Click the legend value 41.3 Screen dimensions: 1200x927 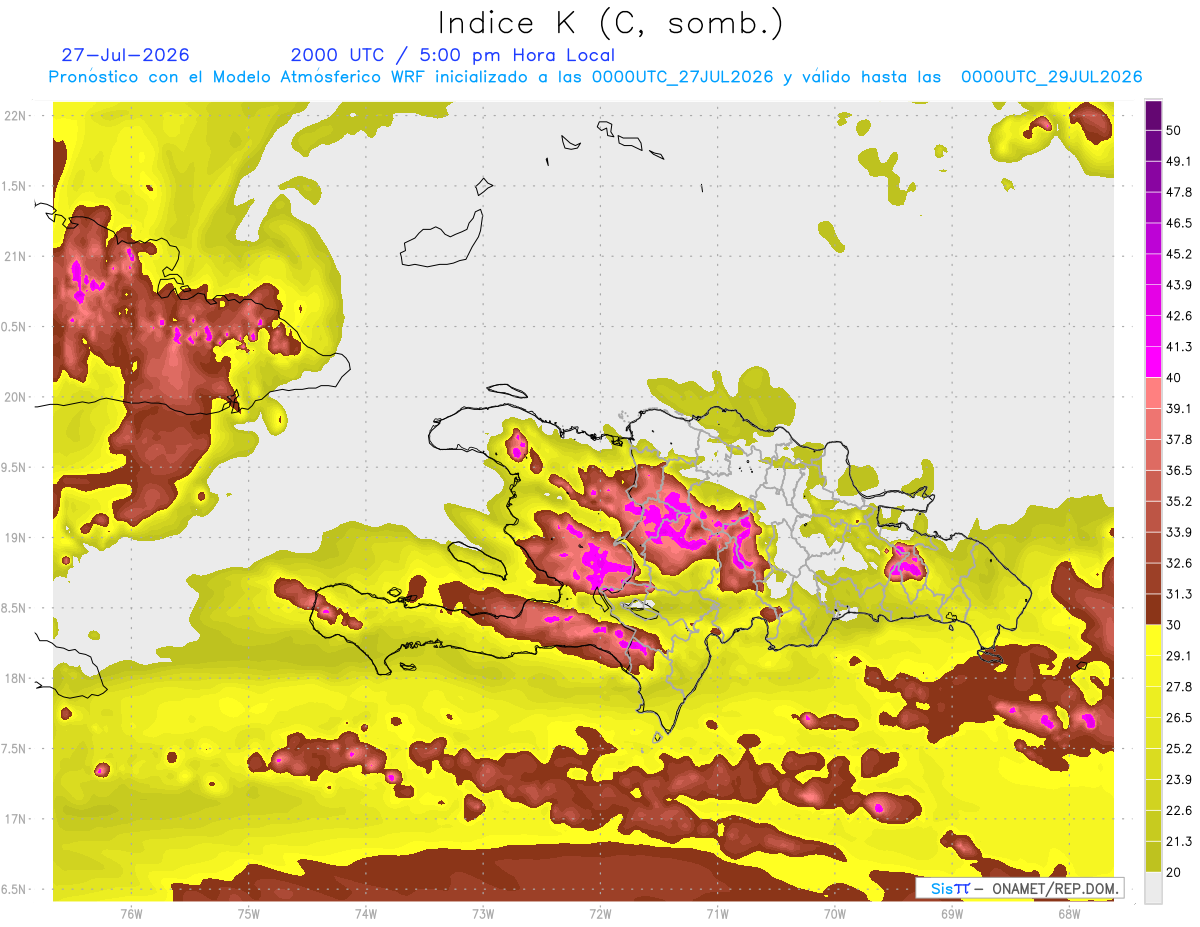pos(1179,347)
